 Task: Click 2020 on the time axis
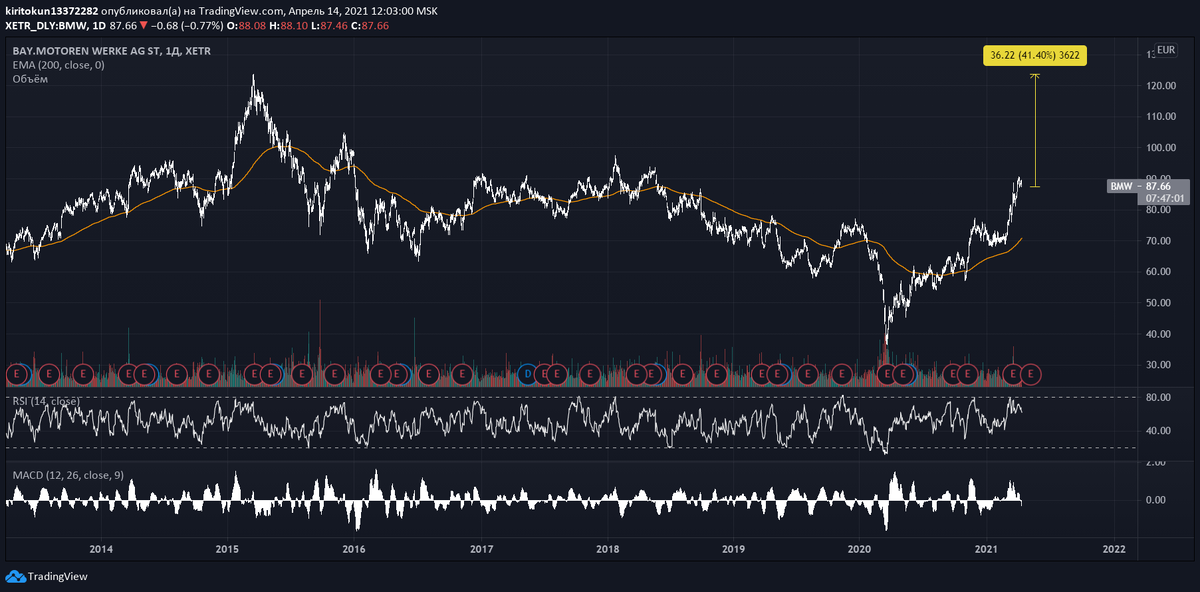(860, 549)
